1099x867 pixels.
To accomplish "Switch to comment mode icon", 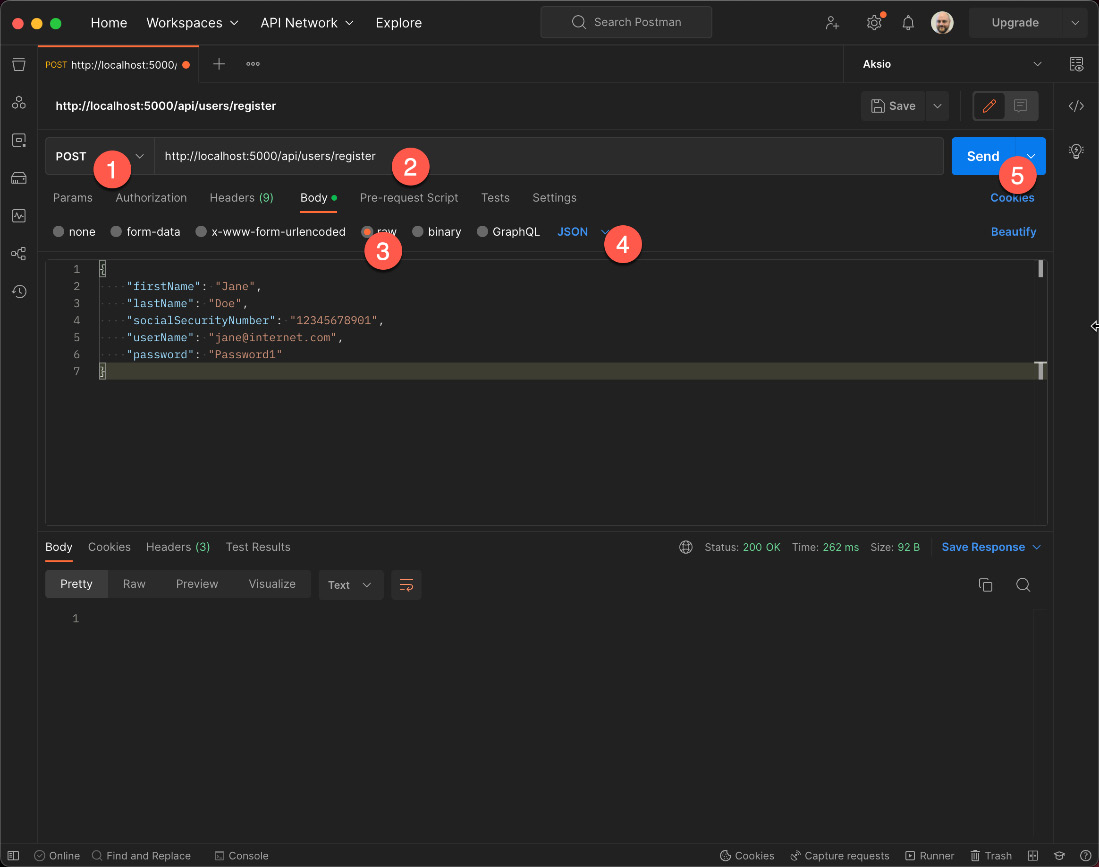I will [x=1020, y=106].
